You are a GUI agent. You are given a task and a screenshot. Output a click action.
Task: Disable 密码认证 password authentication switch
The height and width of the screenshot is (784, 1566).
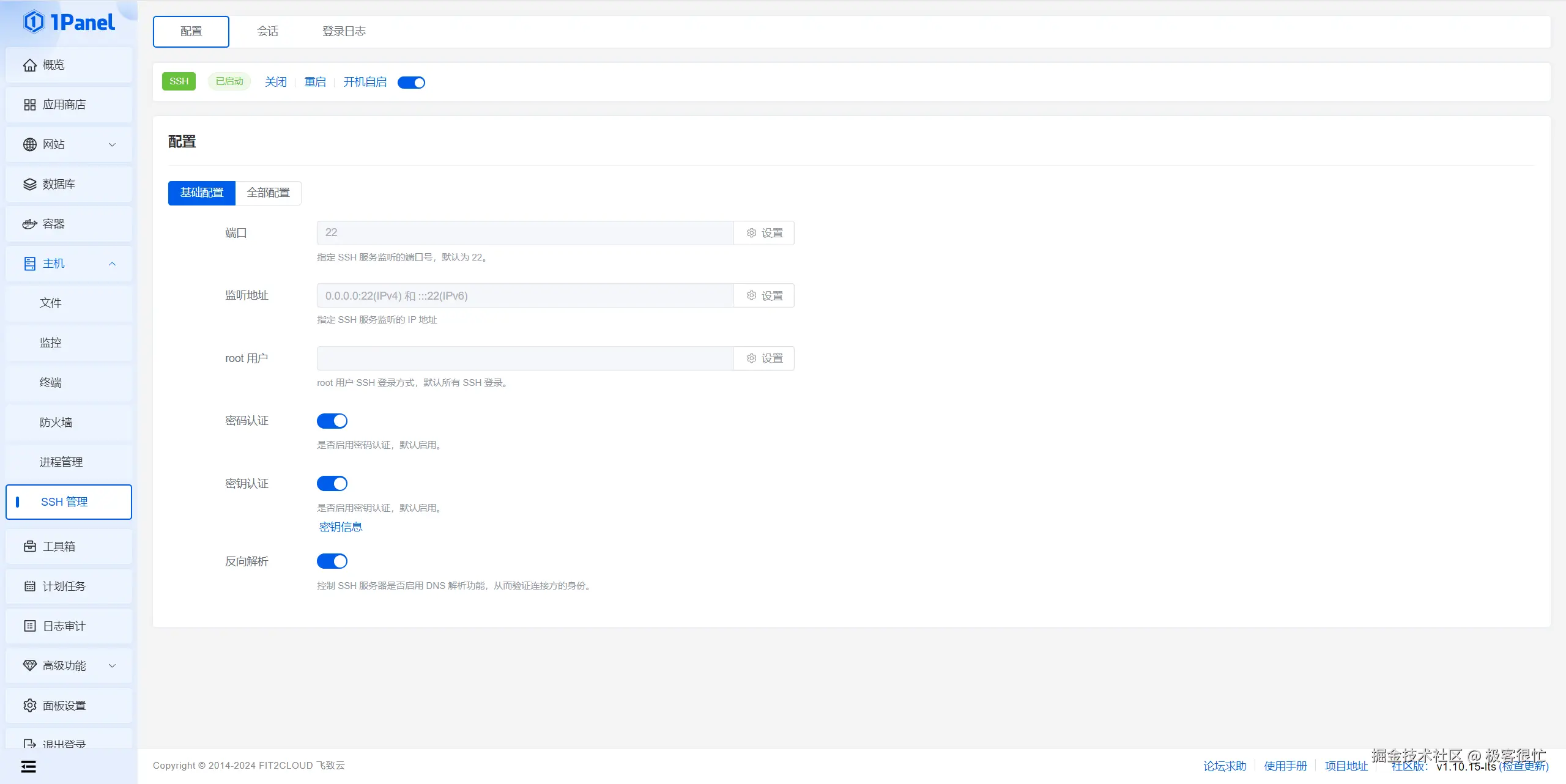(x=332, y=421)
